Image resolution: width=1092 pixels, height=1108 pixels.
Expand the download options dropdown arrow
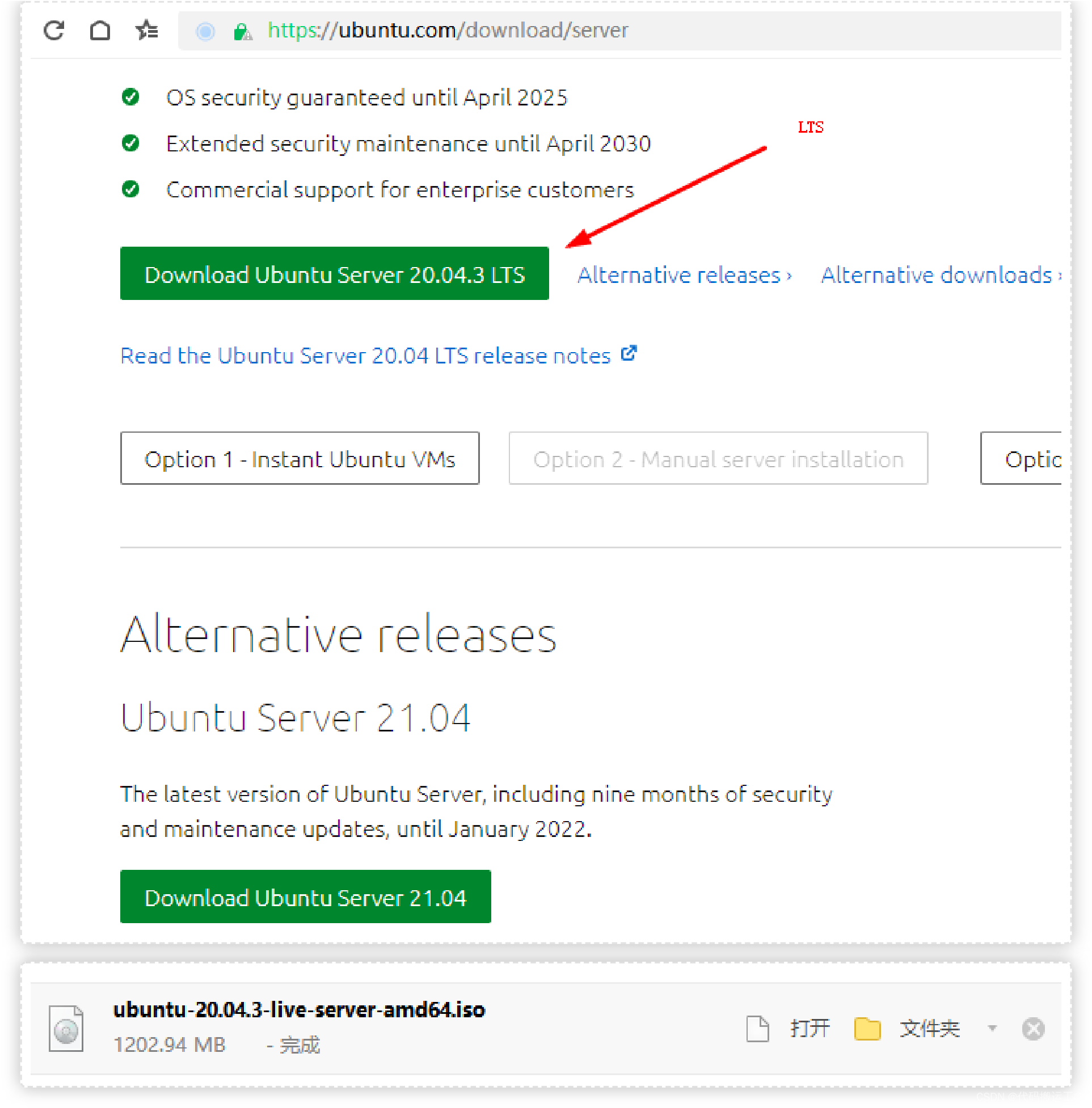pyautogui.click(x=992, y=1027)
